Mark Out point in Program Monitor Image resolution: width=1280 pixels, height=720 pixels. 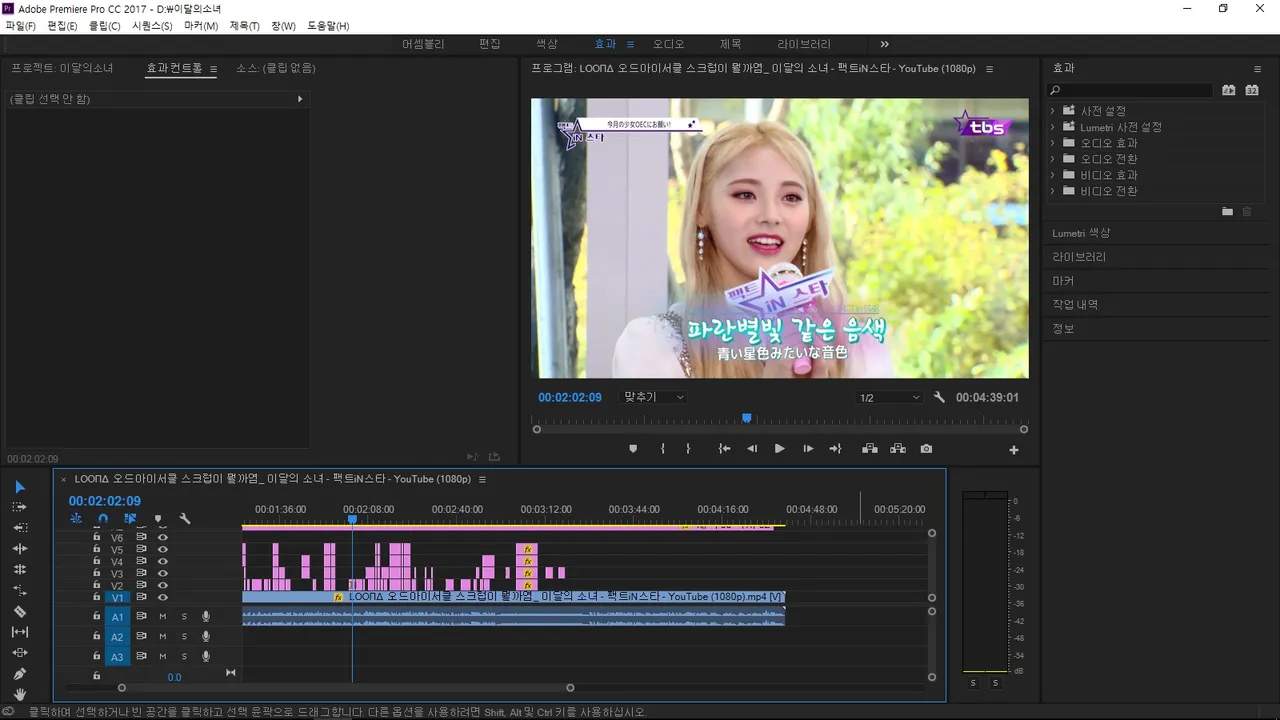point(688,449)
